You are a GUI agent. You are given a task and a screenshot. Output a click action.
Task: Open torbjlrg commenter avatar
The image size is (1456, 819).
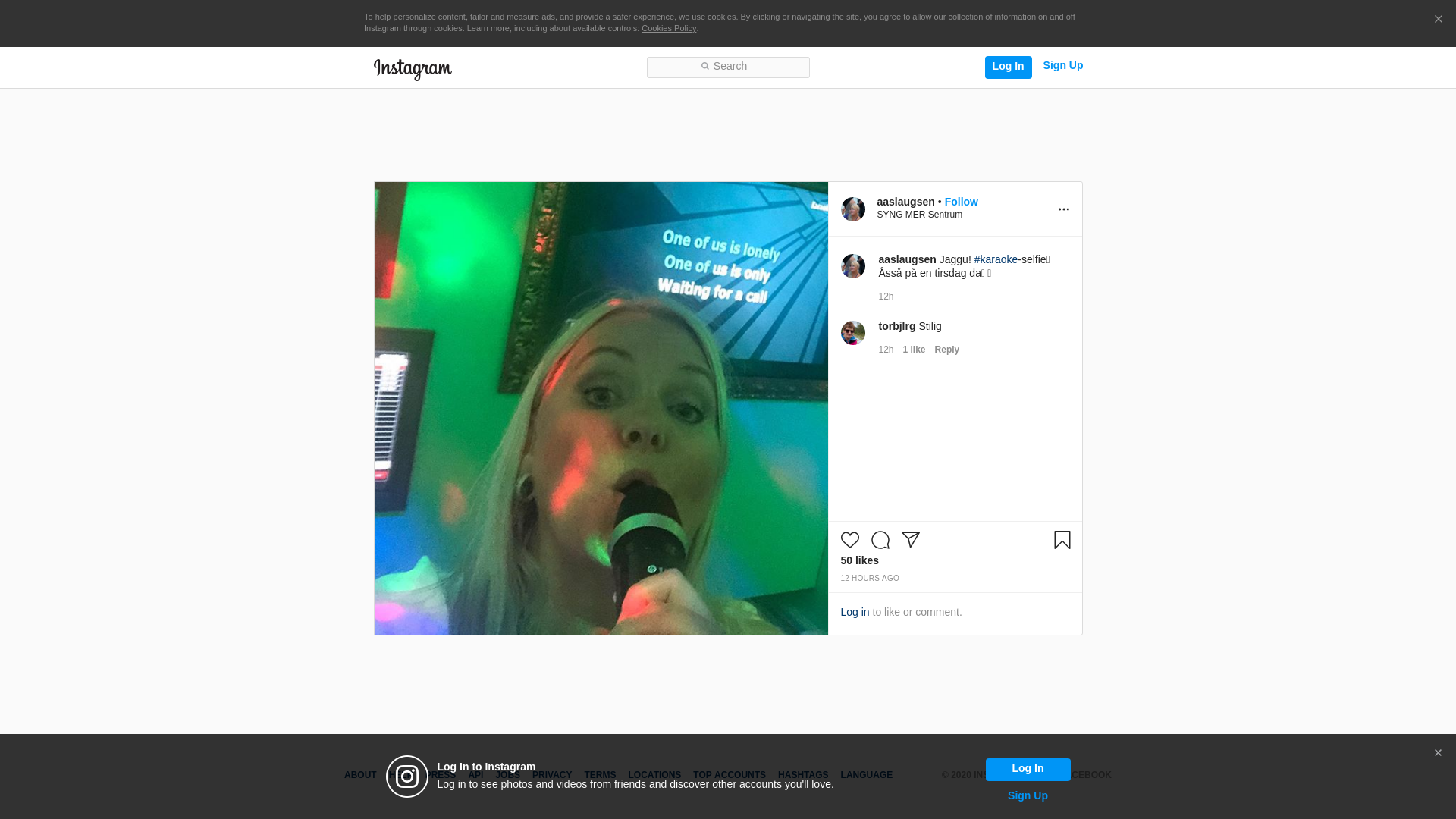coord(853,333)
